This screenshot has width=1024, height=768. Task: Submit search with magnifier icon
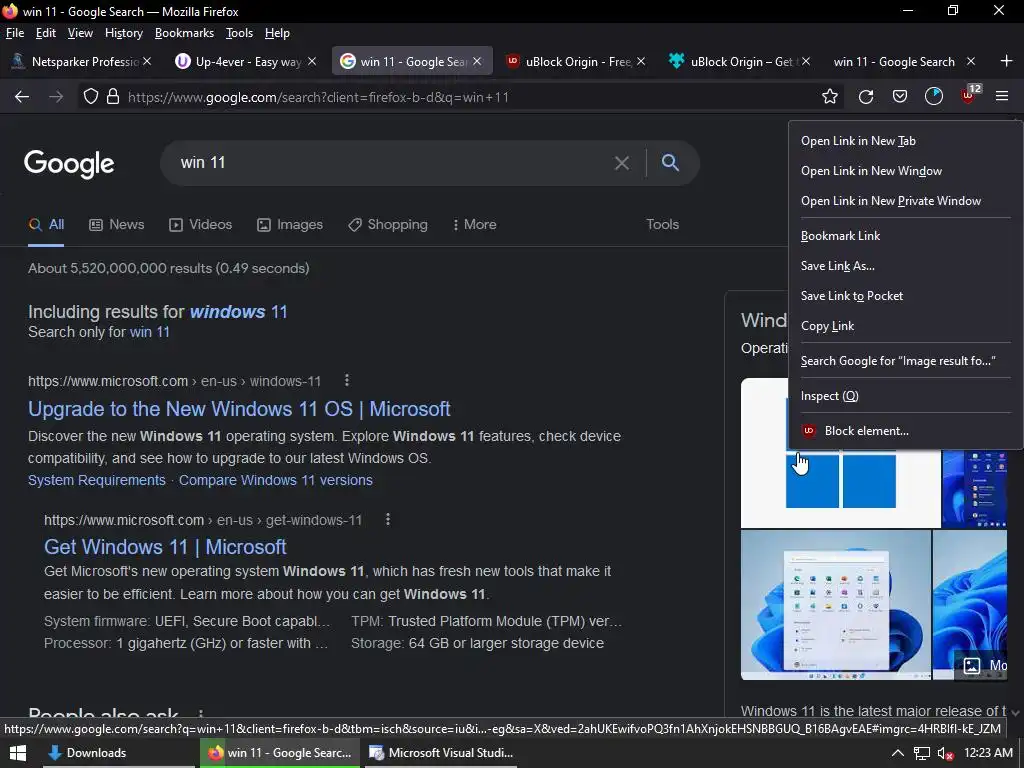click(x=670, y=163)
